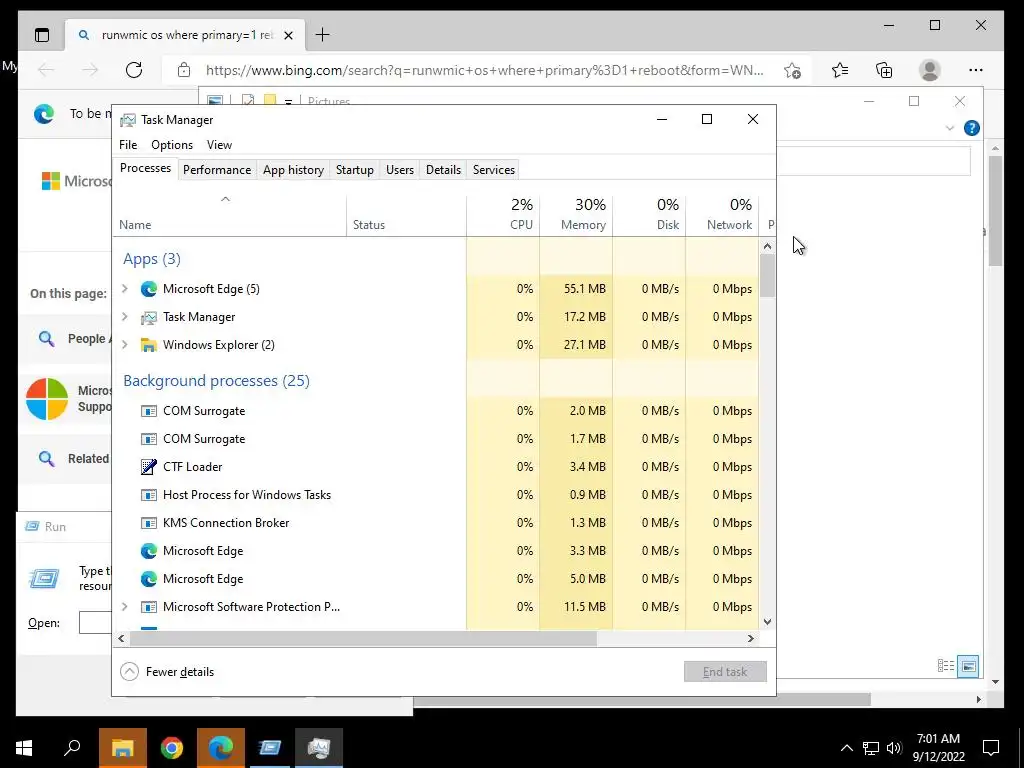Image resolution: width=1024 pixels, height=768 pixels.
Task: Sort processes by Disk column header
Action: (x=649, y=215)
